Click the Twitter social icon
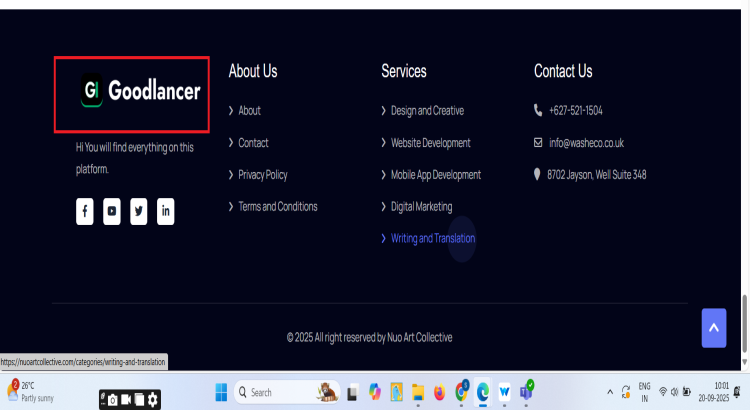750x410 pixels. tap(139, 211)
